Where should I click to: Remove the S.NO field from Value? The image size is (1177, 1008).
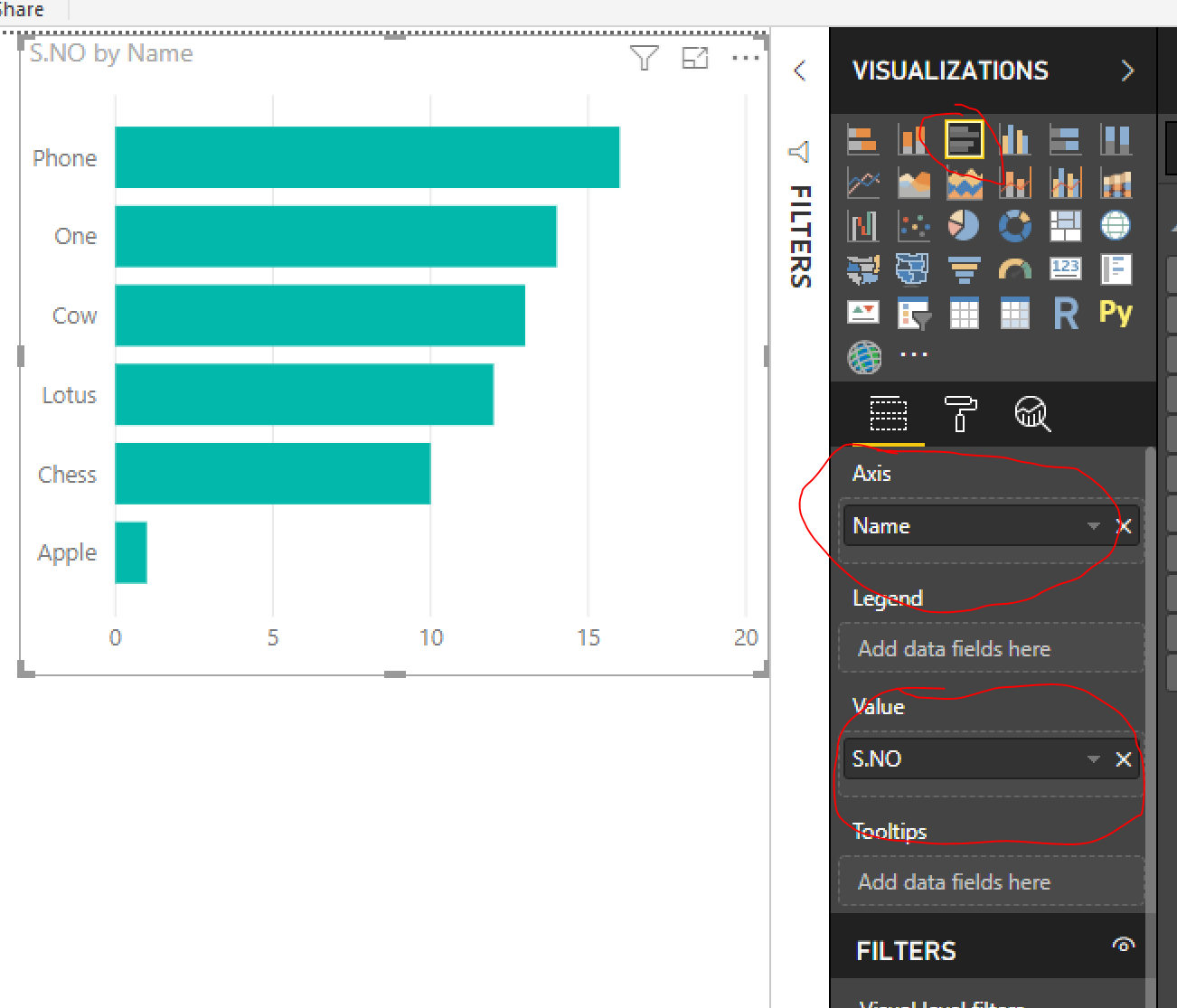1124,759
